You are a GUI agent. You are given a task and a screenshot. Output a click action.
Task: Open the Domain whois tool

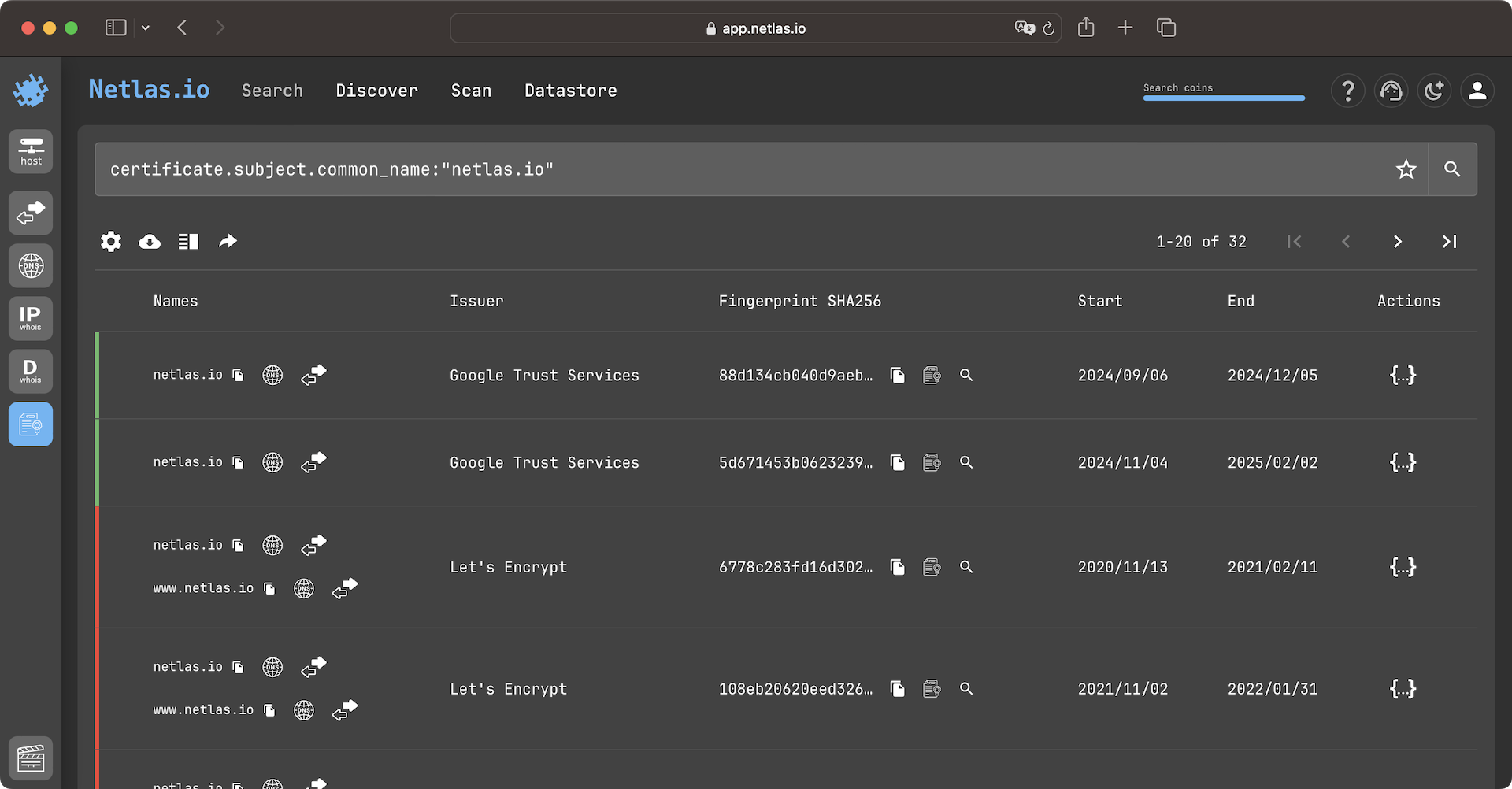[x=30, y=371]
